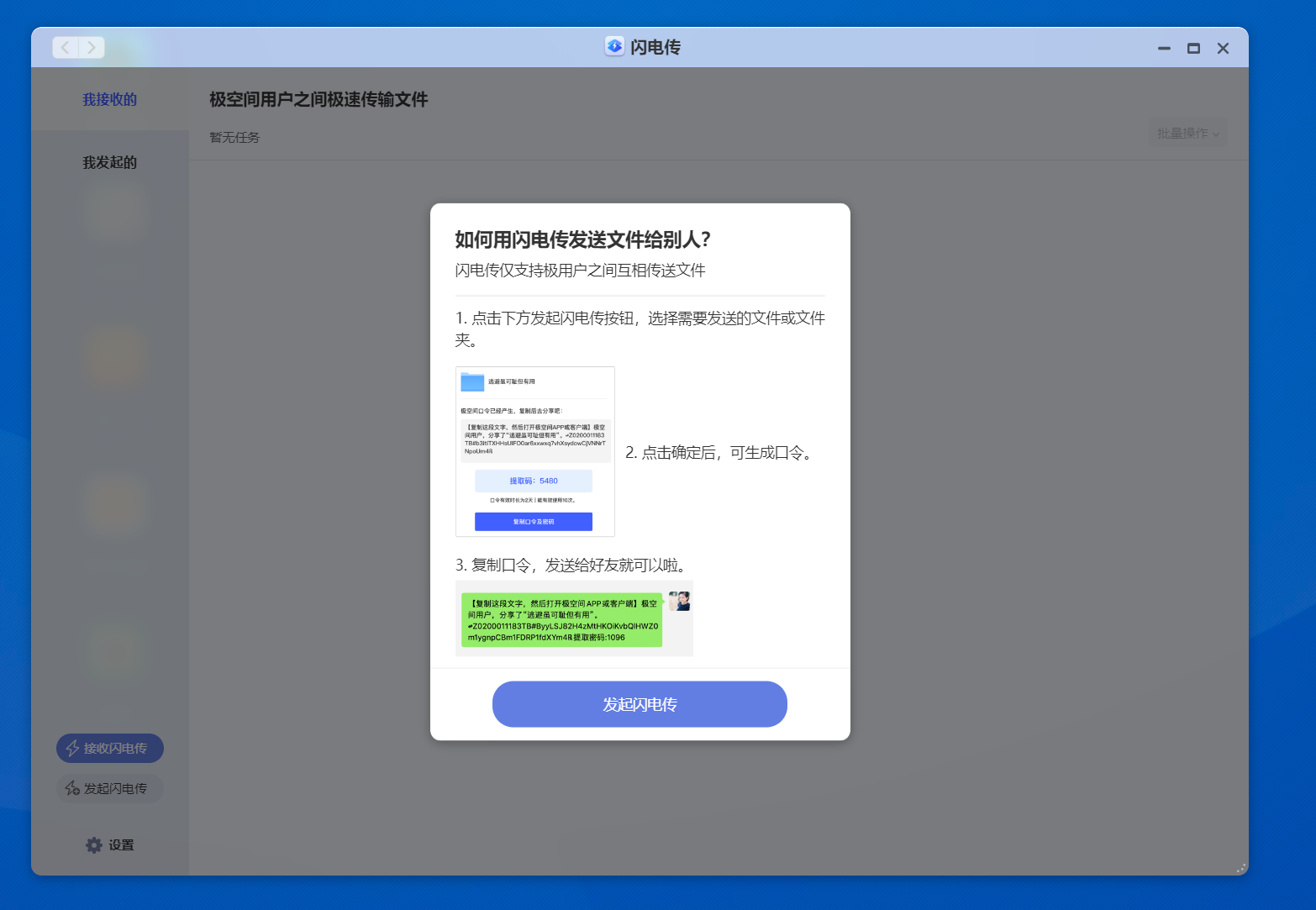Viewport: 1316px width, 910px height.
Task: Click the 接收闪电传 sidebar button
Action: coord(109,748)
